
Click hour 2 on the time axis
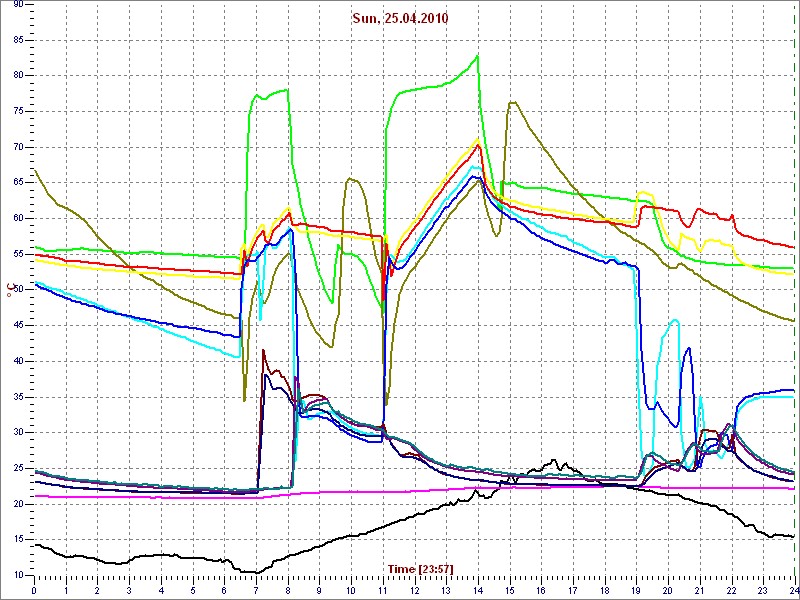click(x=97, y=590)
